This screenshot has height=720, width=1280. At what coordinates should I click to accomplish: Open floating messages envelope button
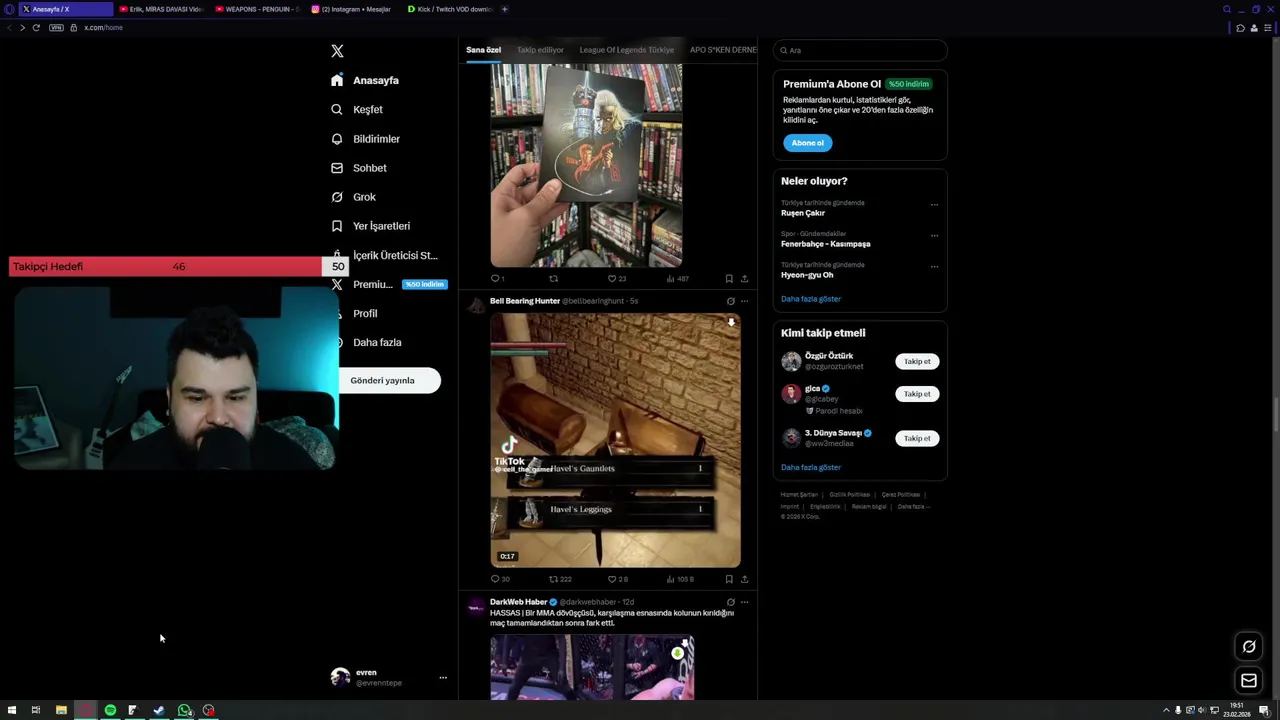point(1249,681)
